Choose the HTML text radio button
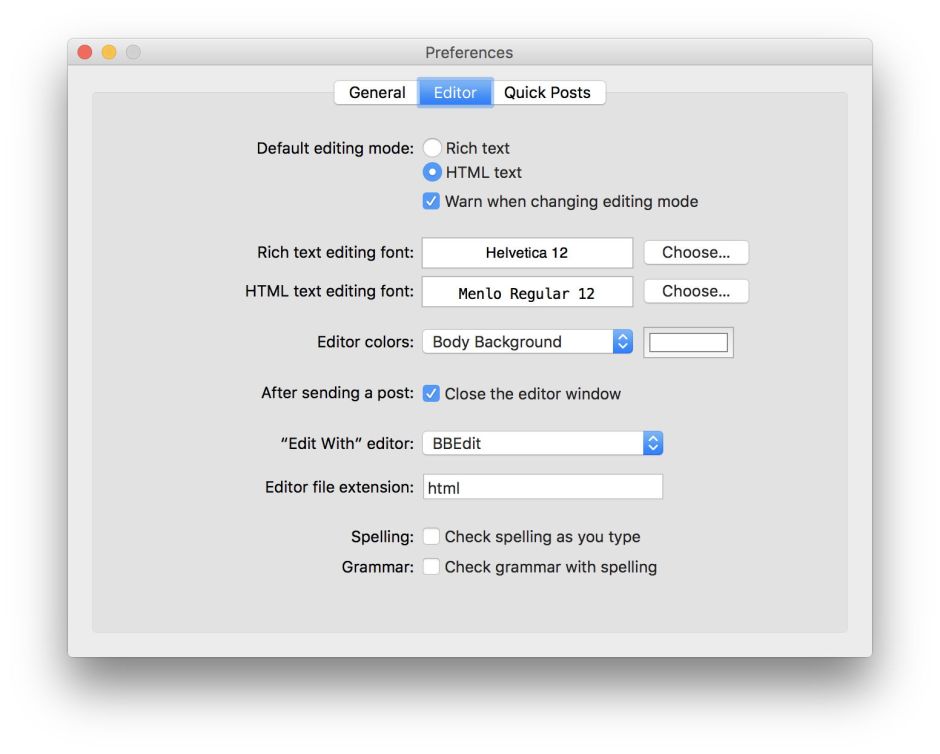 coord(432,172)
